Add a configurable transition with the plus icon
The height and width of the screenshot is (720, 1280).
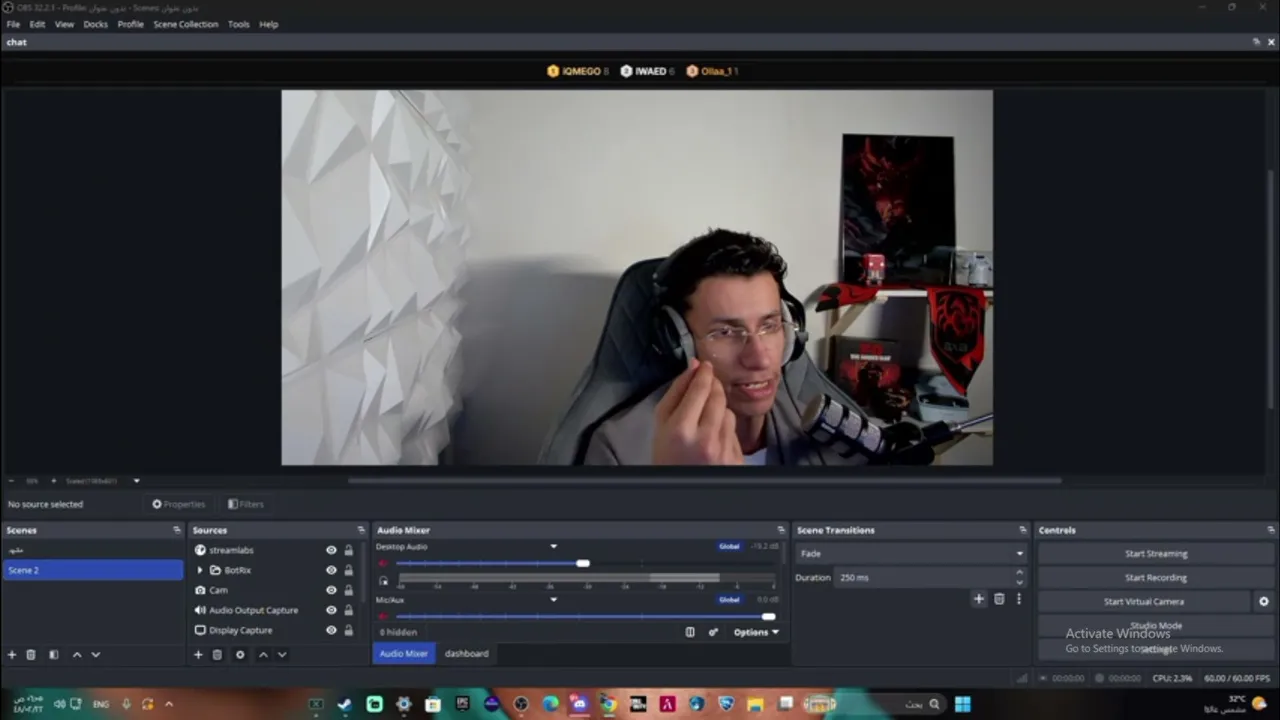979,599
